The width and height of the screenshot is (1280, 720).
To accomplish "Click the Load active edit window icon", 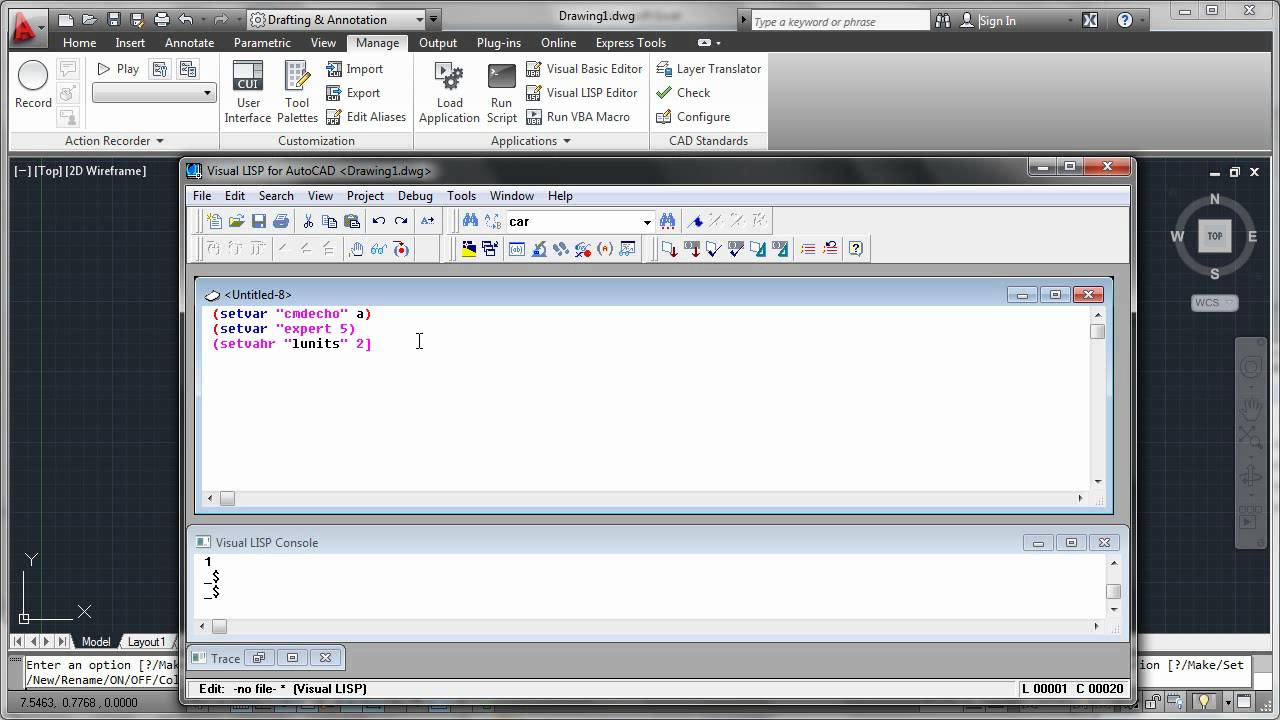I will (670, 249).
